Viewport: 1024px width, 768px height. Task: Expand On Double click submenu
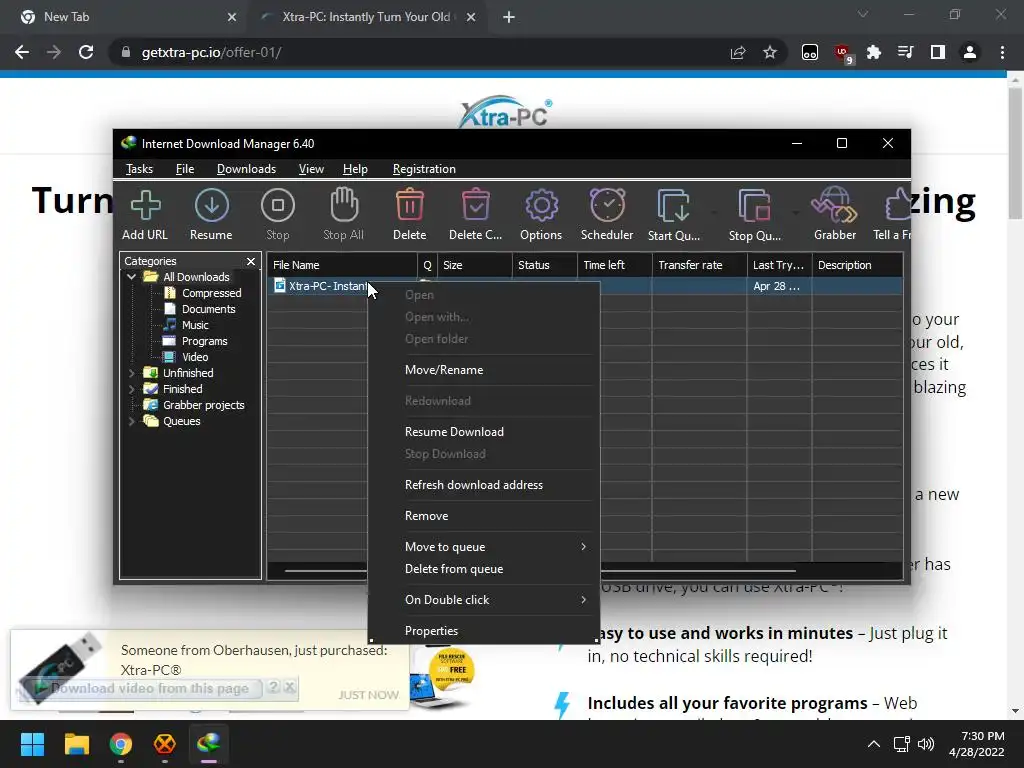484,600
